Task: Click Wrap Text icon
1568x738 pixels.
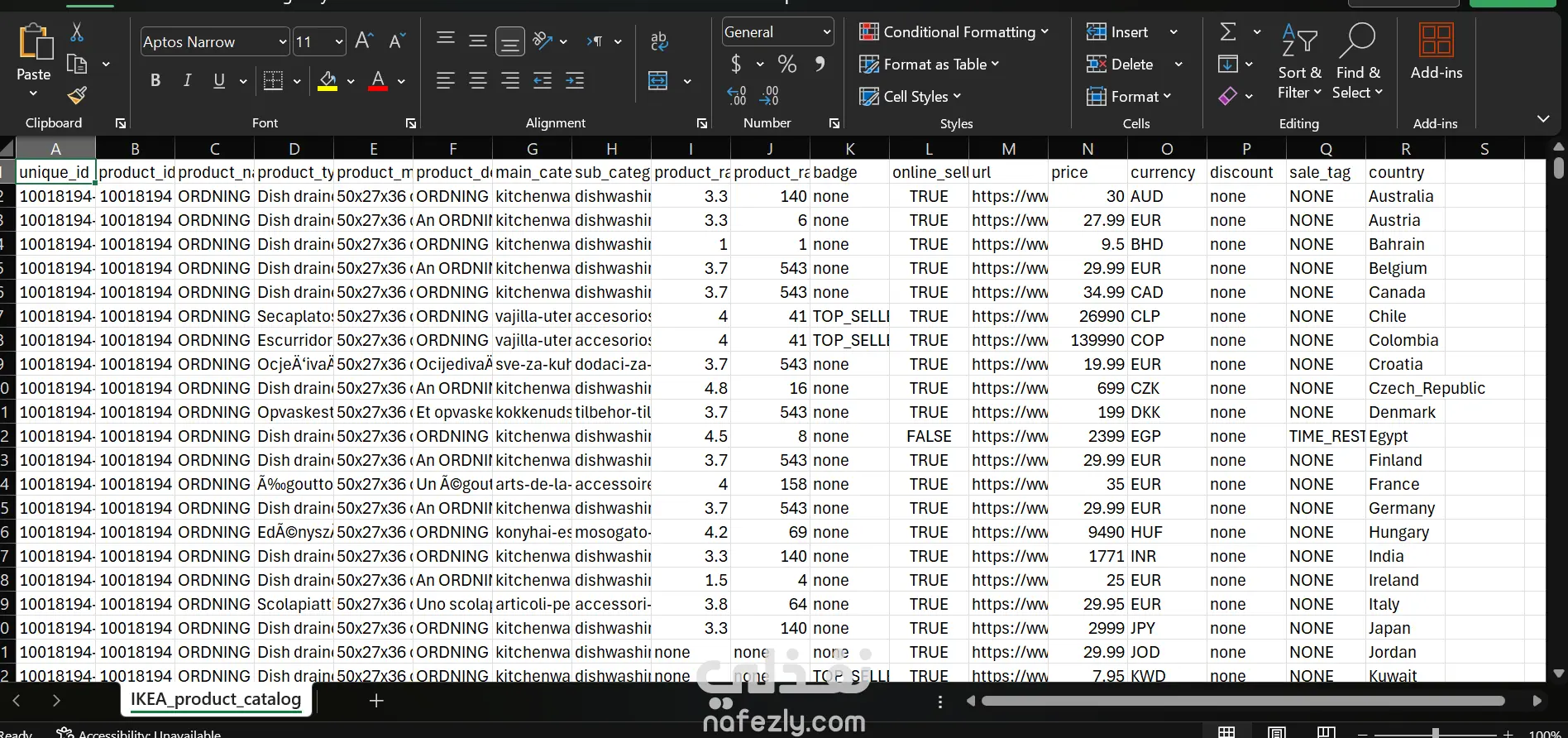Action: (x=659, y=41)
